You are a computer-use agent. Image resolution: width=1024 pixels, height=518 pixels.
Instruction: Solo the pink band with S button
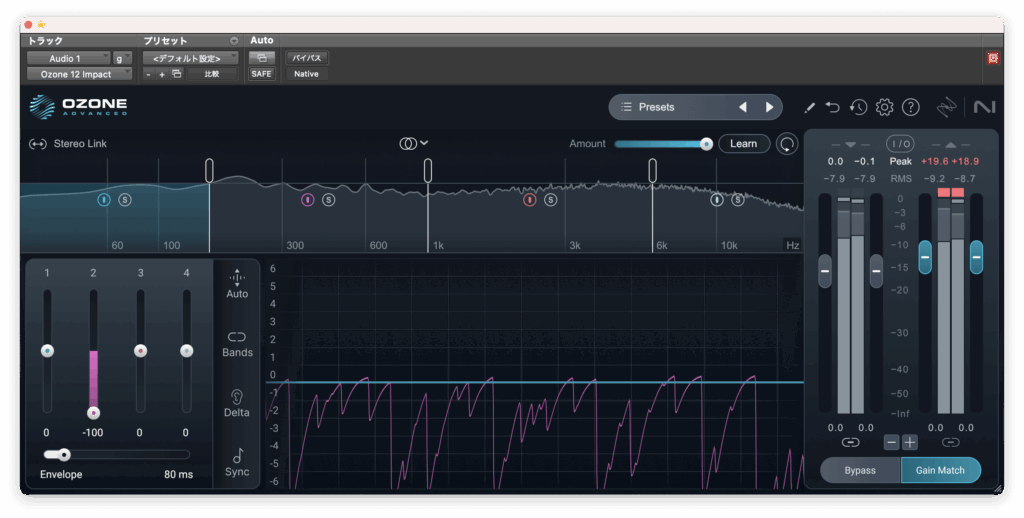[329, 200]
